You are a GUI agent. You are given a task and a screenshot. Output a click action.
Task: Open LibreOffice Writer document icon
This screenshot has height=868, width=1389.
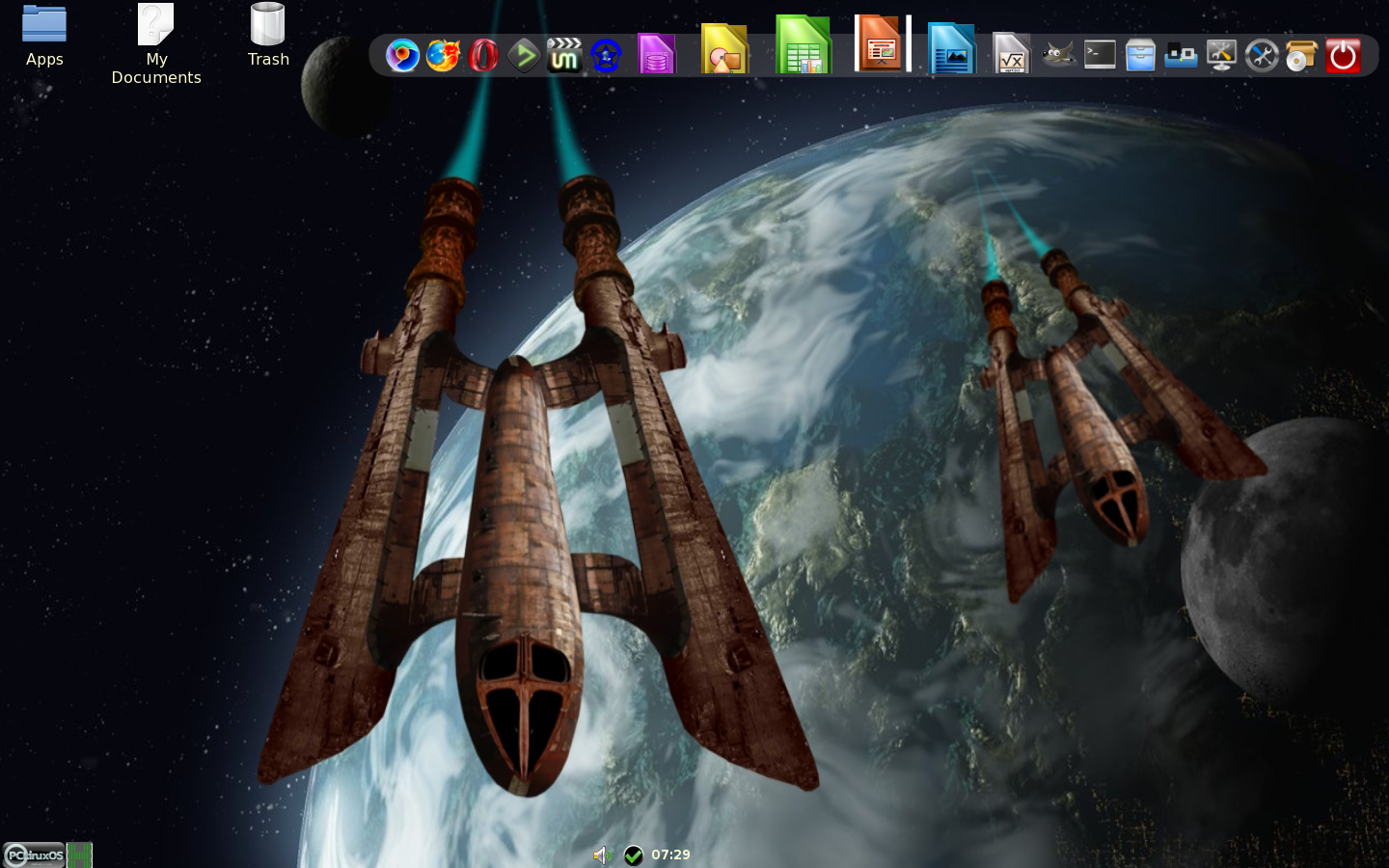(951, 50)
